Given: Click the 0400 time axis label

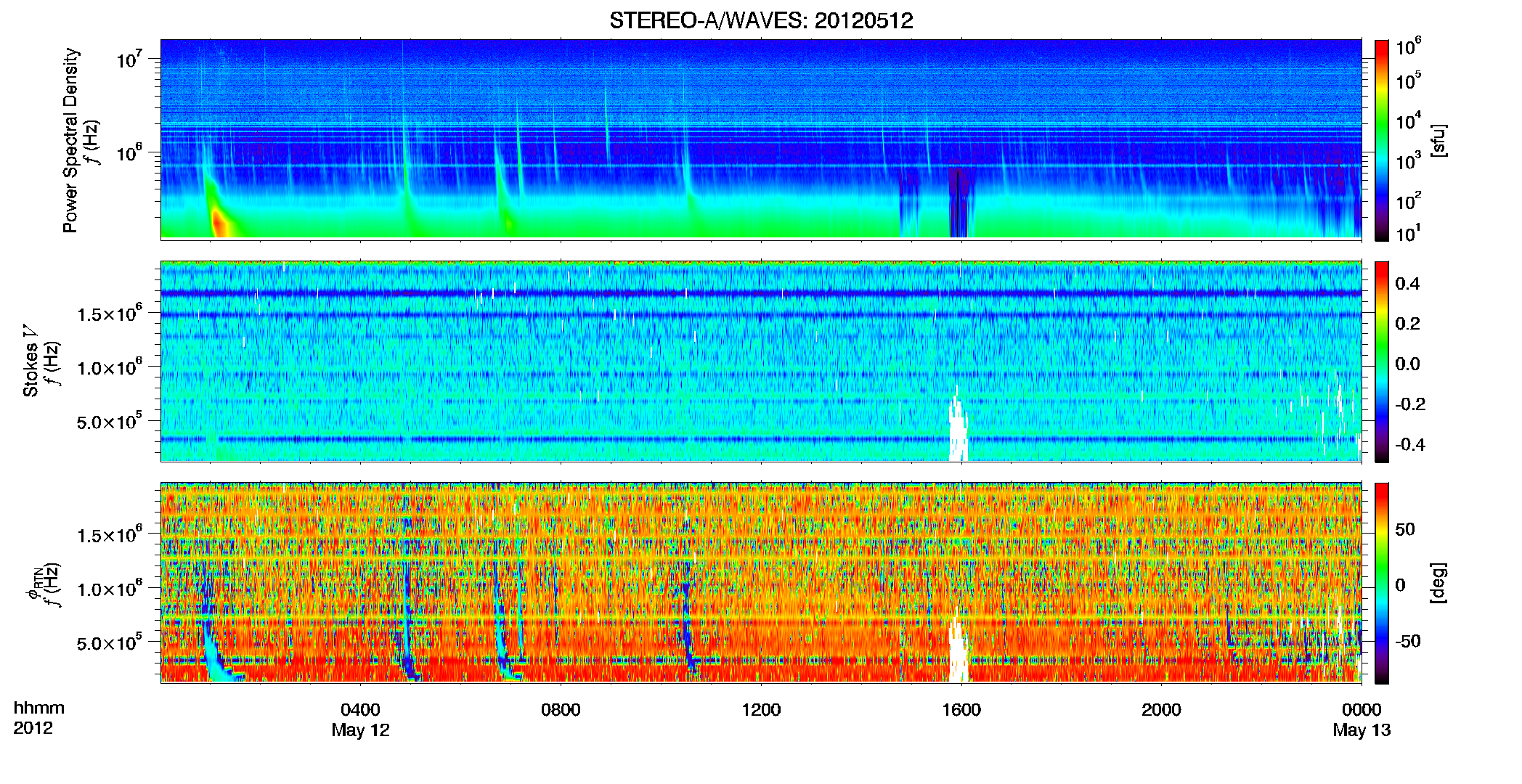Looking at the screenshot, I should tap(360, 709).
